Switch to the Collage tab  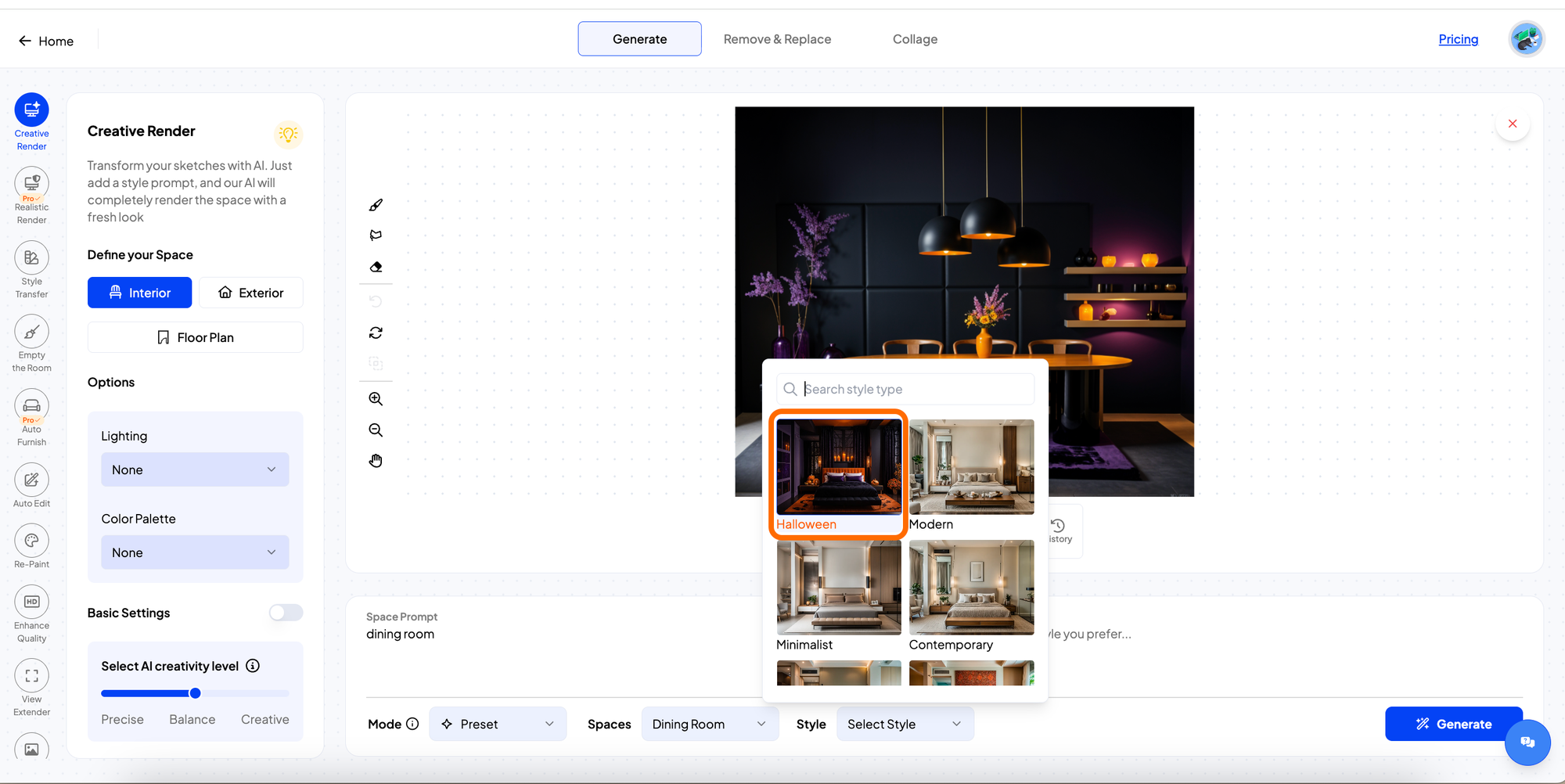915,39
